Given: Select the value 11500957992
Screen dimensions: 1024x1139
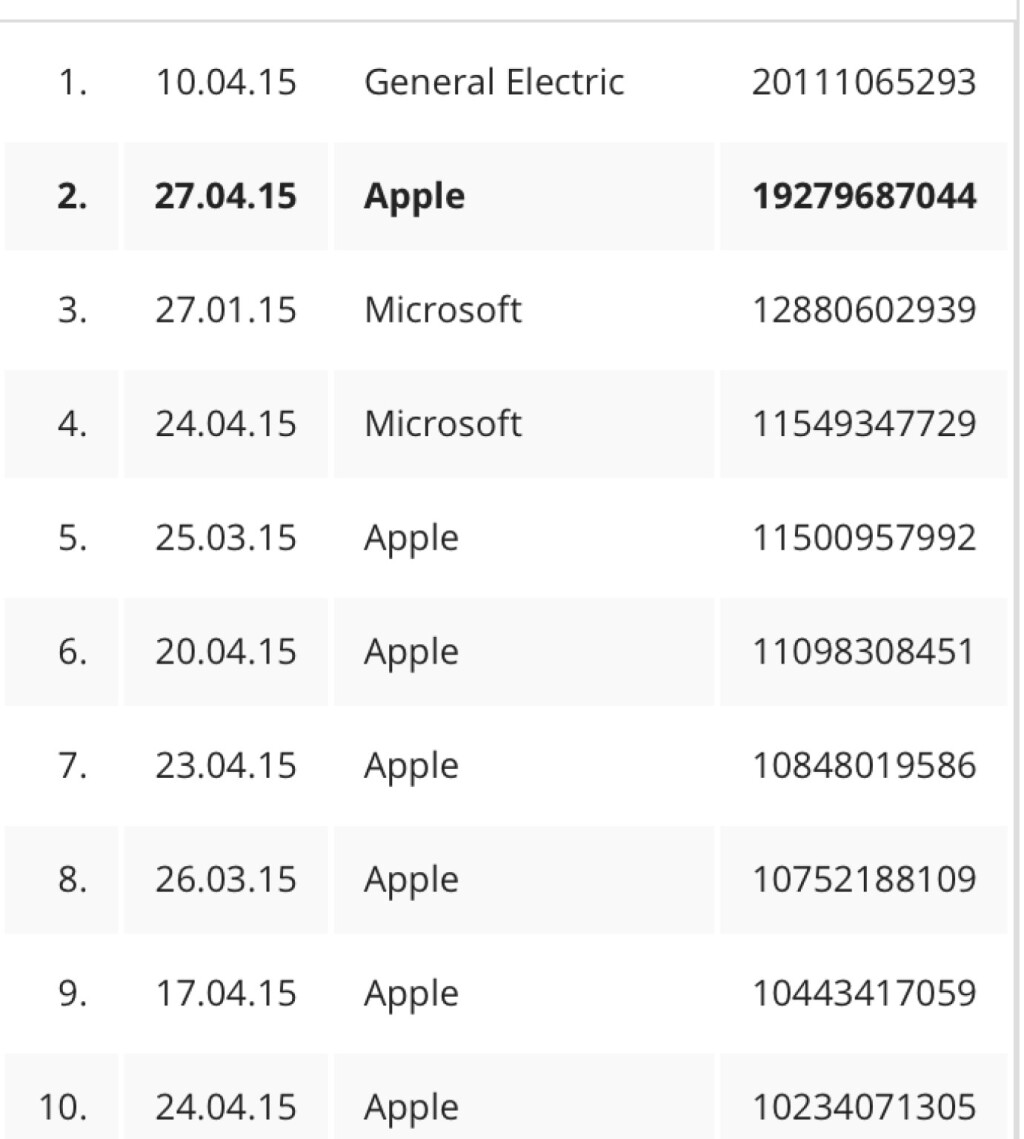Looking at the screenshot, I should coord(863,538).
